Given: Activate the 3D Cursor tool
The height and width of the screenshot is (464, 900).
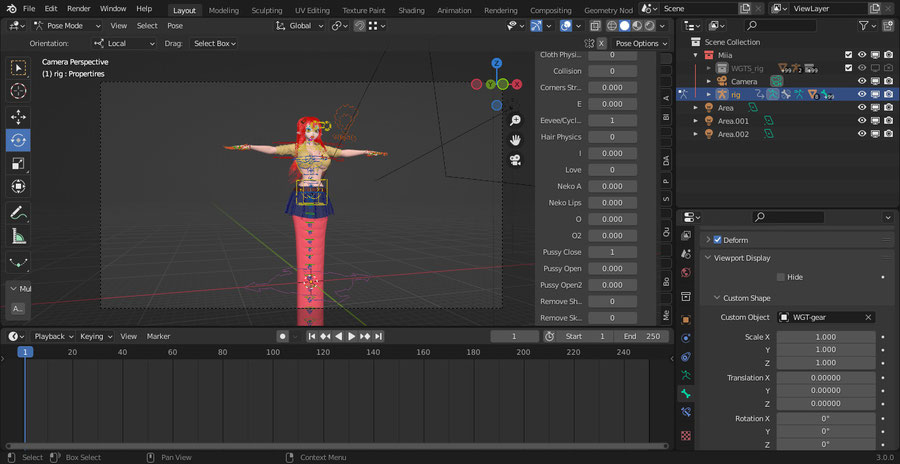Looking at the screenshot, I should [x=18, y=91].
